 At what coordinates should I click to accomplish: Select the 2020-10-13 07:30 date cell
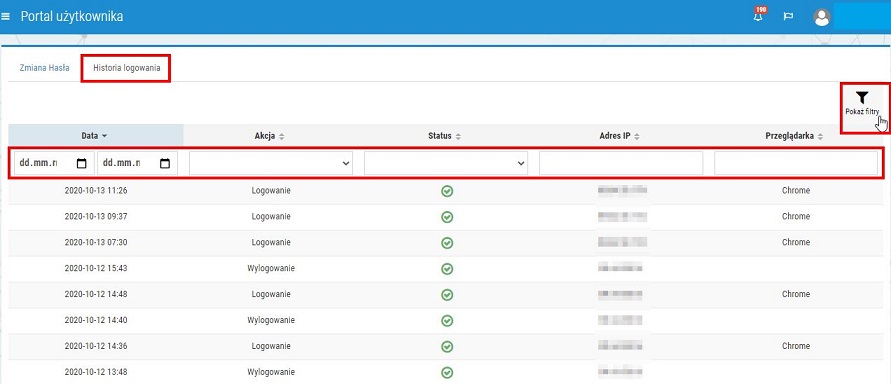(x=96, y=243)
